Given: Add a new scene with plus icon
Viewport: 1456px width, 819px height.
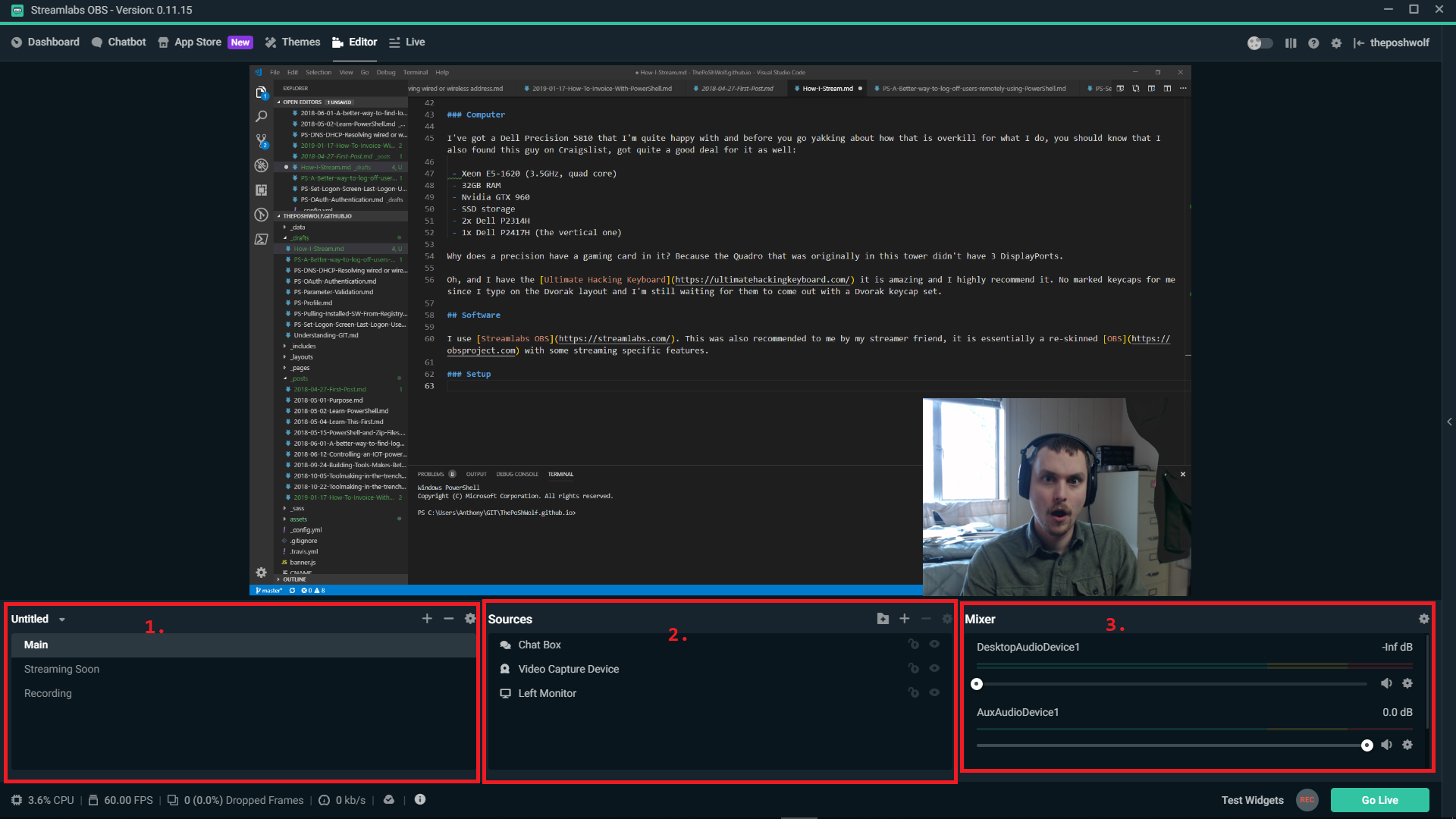Looking at the screenshot, I should pos(427,619).
